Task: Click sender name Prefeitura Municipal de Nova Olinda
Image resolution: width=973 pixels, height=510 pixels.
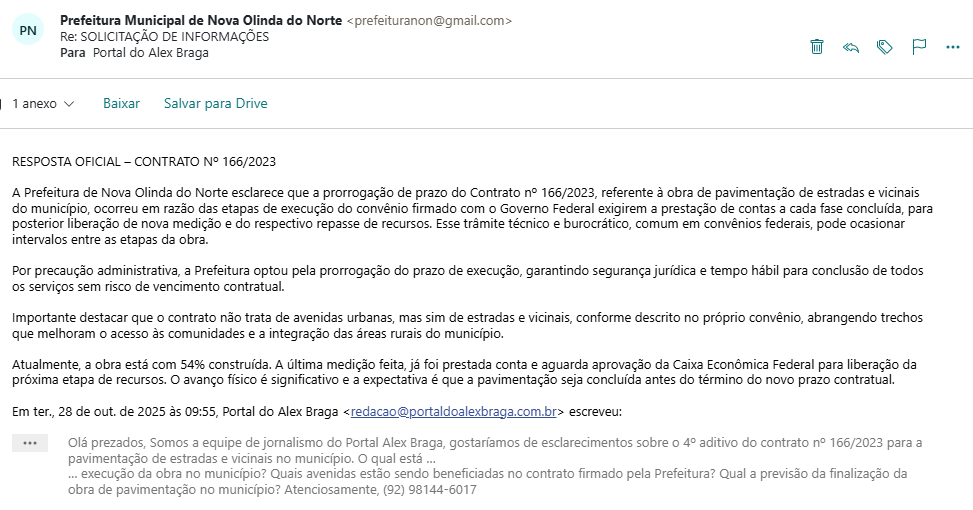Action: point(201,20)
